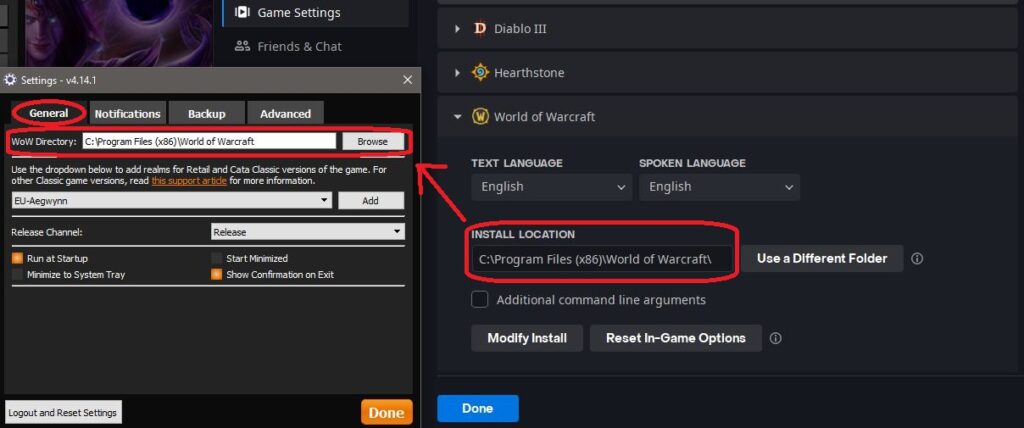Click the orange Done button
Viewport: 1024px width, 428px height.
point(387,412)
